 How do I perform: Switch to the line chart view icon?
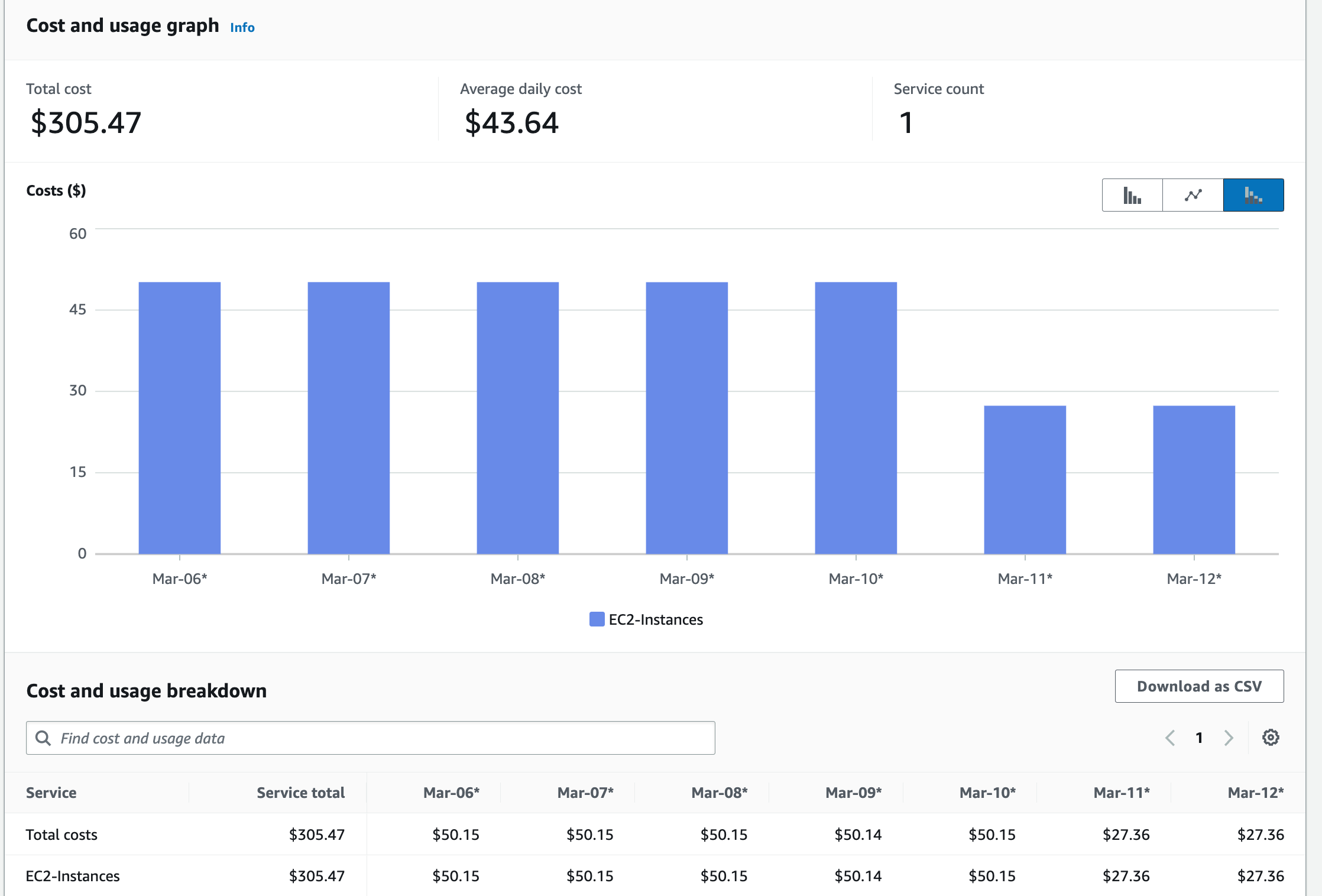[x=1192, y=194]
